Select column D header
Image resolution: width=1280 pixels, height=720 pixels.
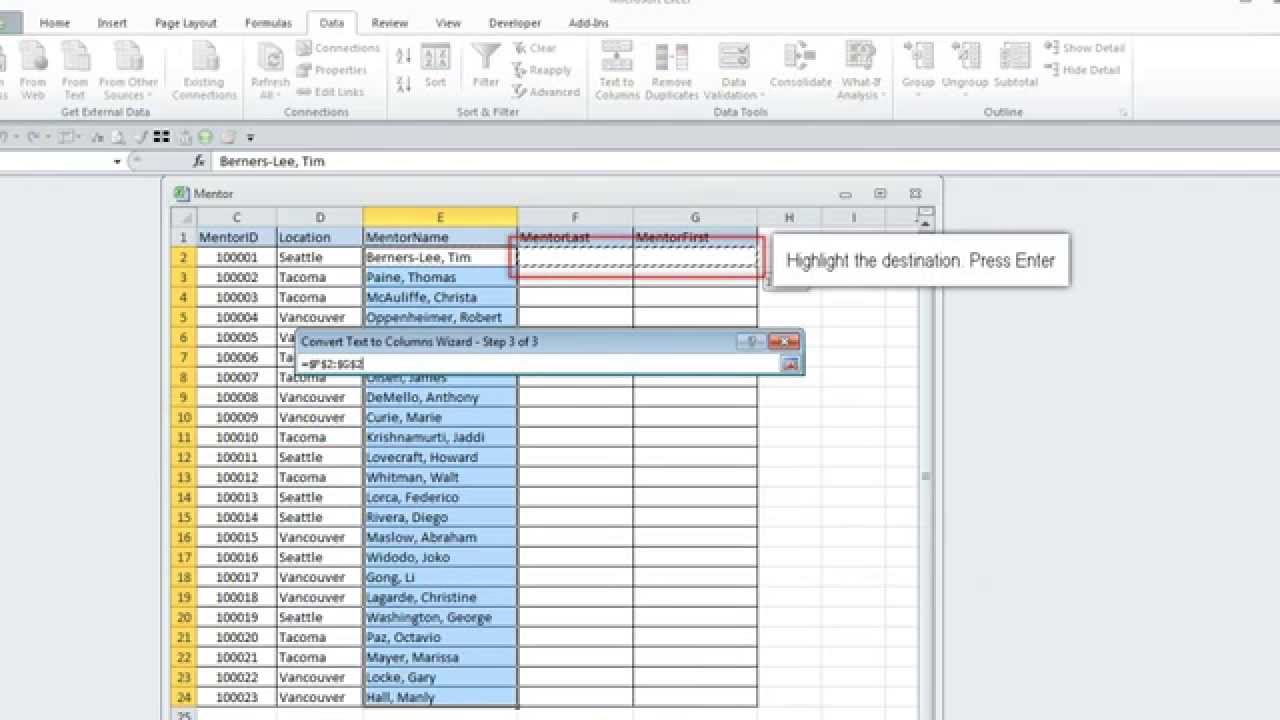(x=320, y=217)
